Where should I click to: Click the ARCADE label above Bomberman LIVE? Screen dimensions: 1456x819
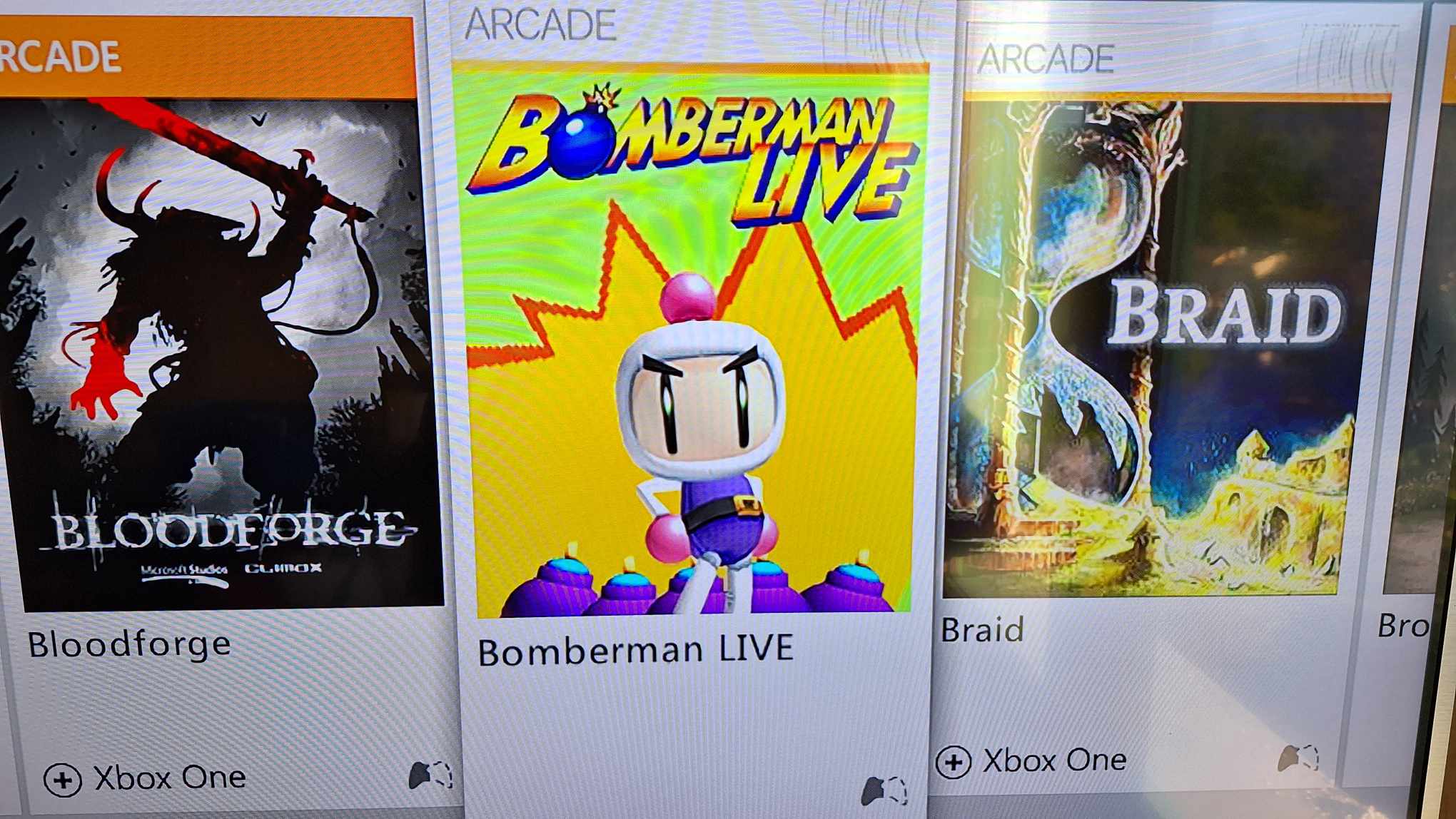[540, 25]
